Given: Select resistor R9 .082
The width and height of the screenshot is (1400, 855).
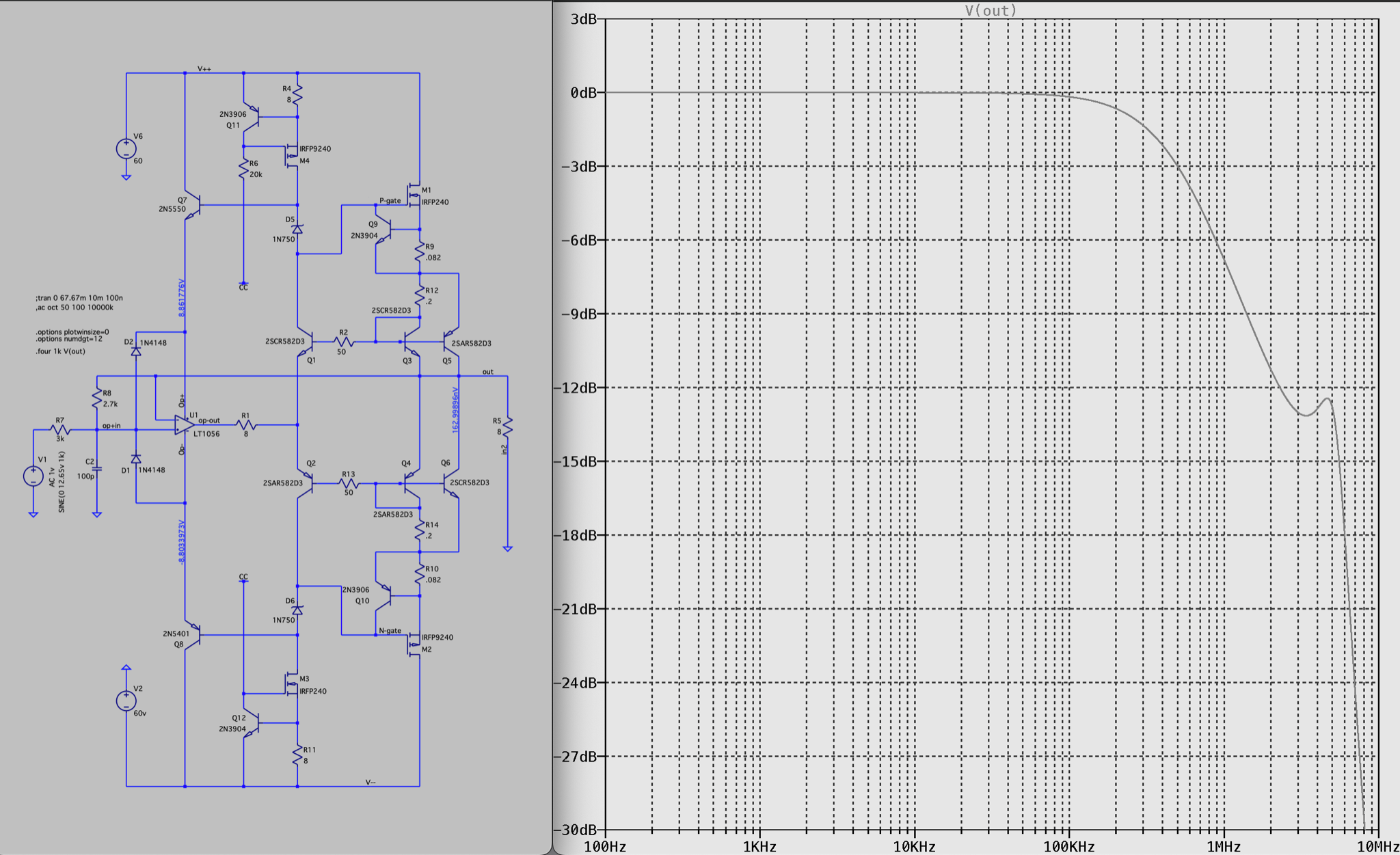Looking at the screenshot, I should (x=420, y=252).
